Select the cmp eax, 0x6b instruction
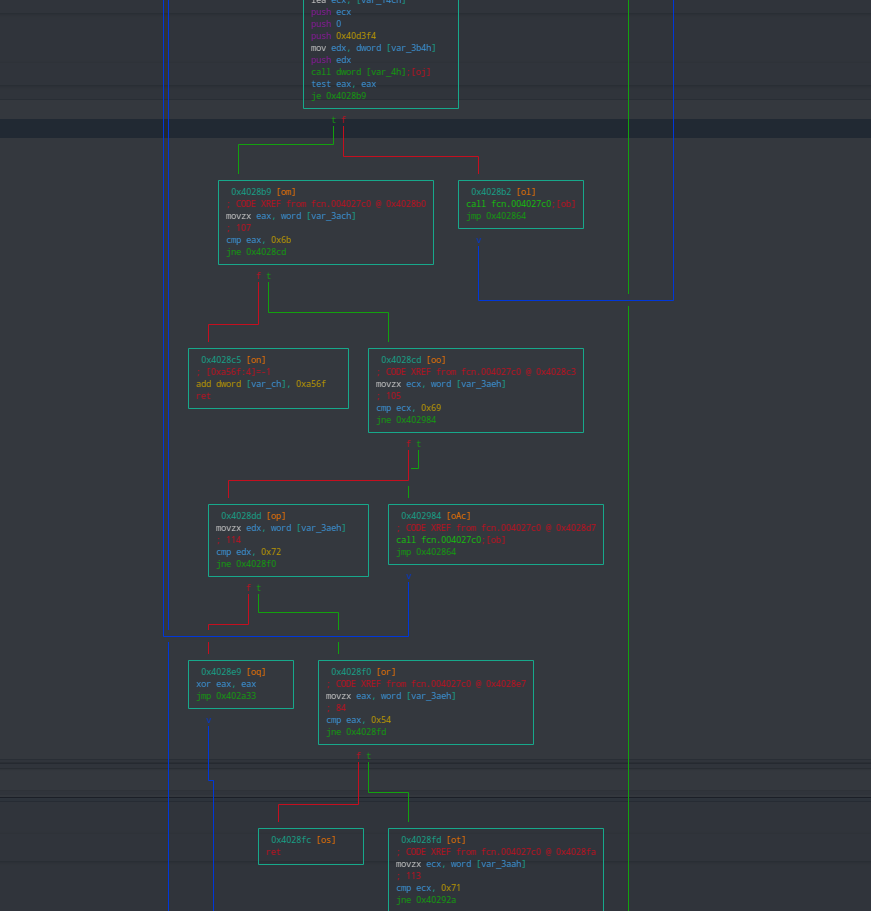The height and width of the screenshot is (911, 871). 258,240
